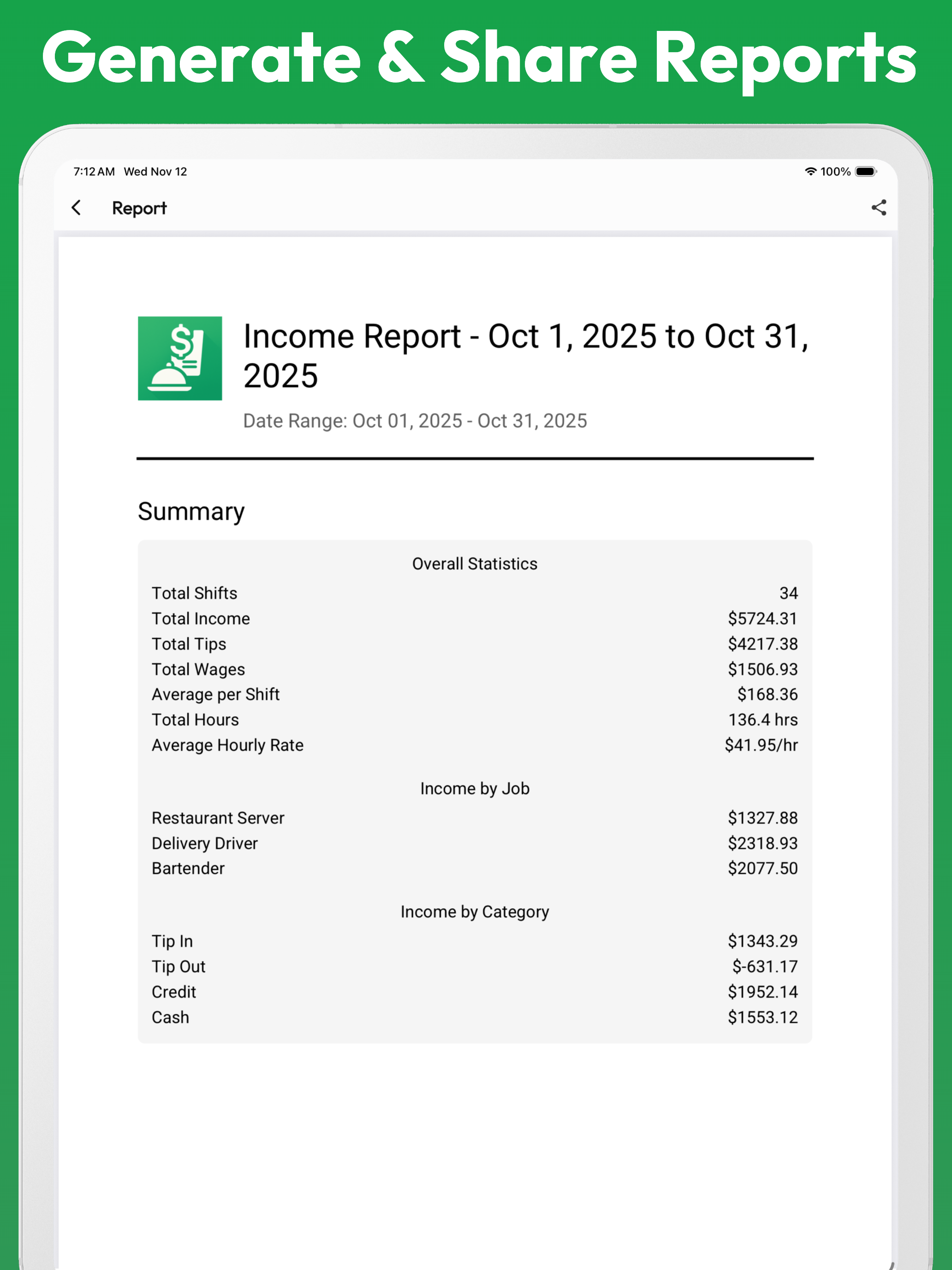The height and width of the screenshot is (1270, 952).
Task: Tap the Total Tips value $4217.38
Action: click(x=762, y=644)
